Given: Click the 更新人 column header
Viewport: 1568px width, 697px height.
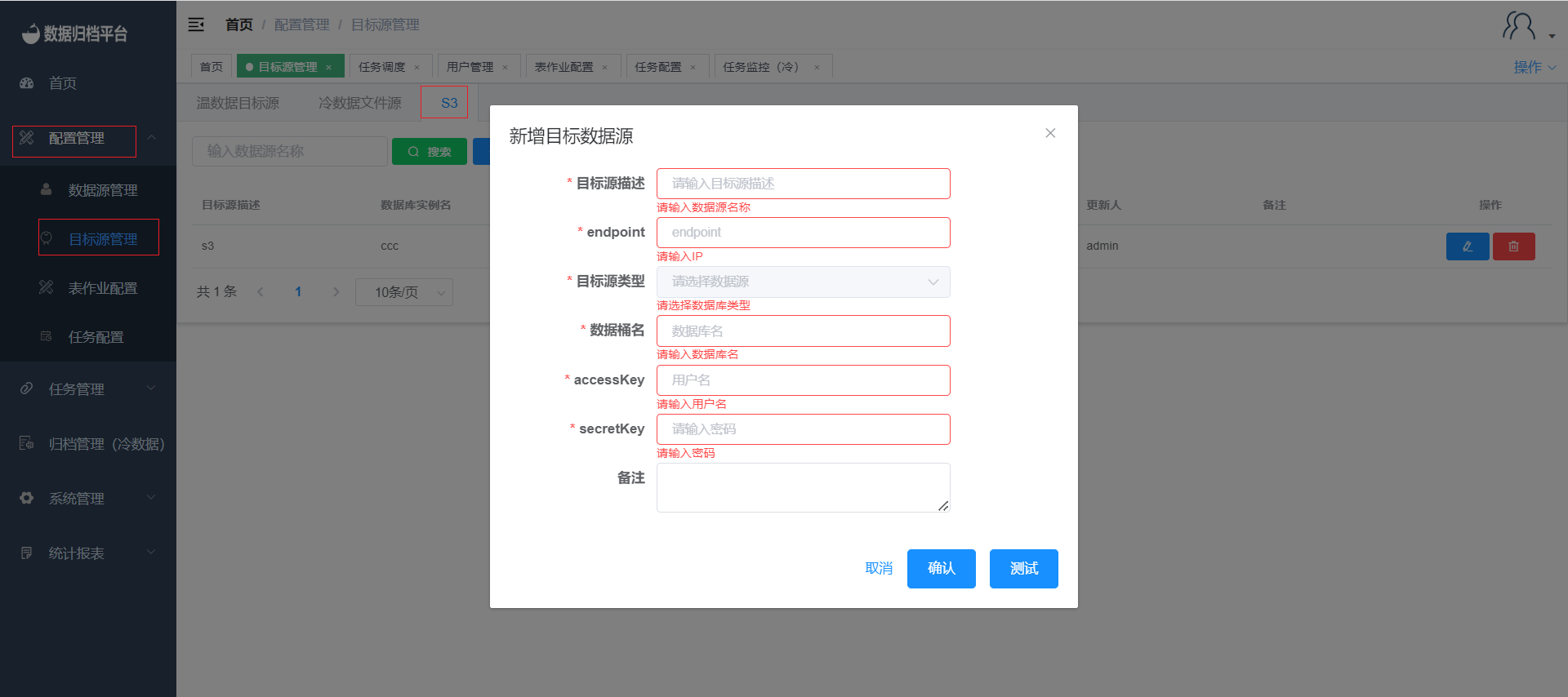Looking at the screenshot, I should (x=1104, y=205).
